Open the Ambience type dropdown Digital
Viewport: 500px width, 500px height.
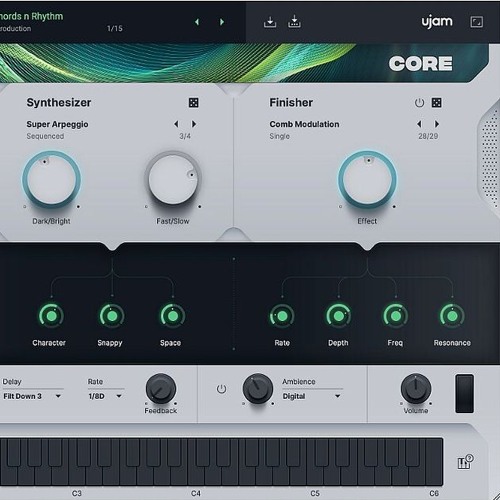312,396
